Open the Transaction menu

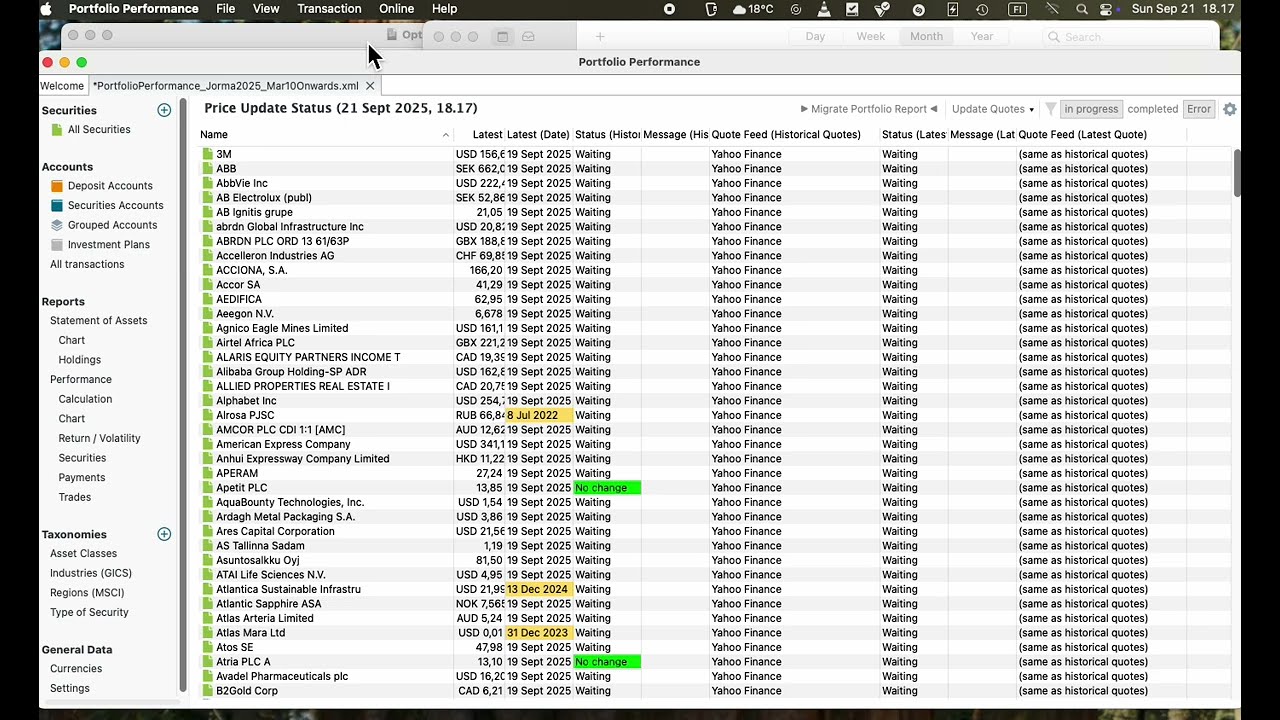[329, 9]
